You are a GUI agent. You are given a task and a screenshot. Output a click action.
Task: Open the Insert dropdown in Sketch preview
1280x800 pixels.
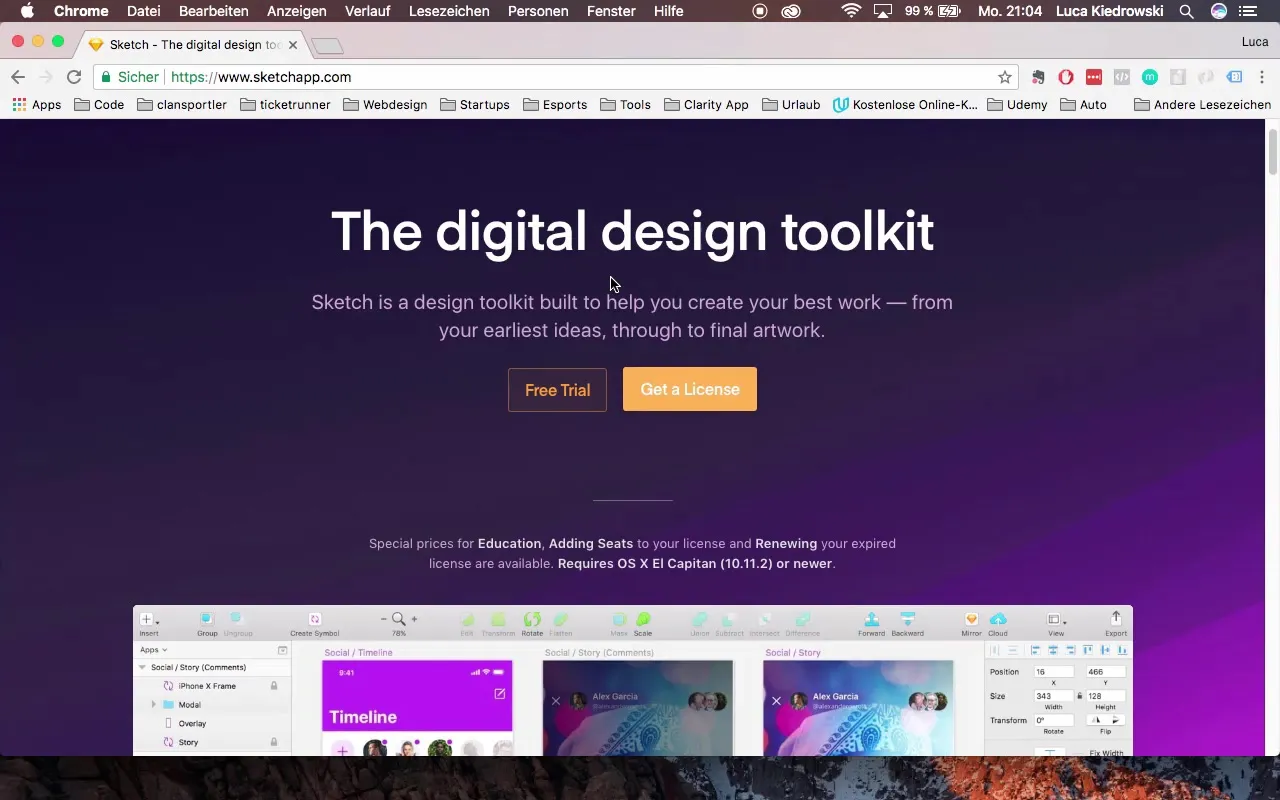[x=149, y=624]
